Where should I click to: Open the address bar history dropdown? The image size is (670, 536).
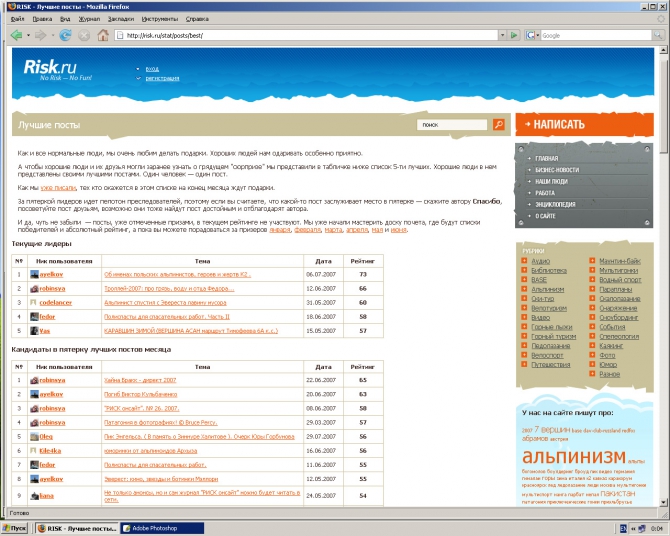(x=502, y=35)
